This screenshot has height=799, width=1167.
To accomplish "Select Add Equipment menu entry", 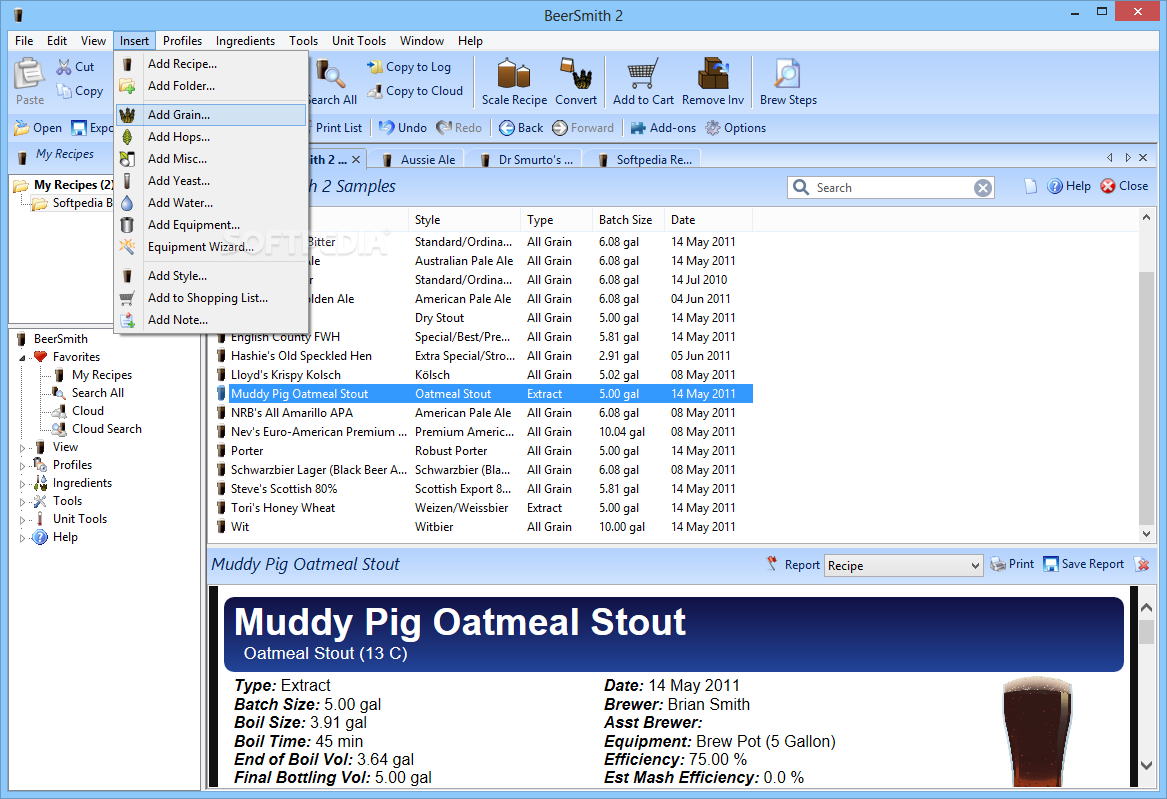I will click(211, 225).
